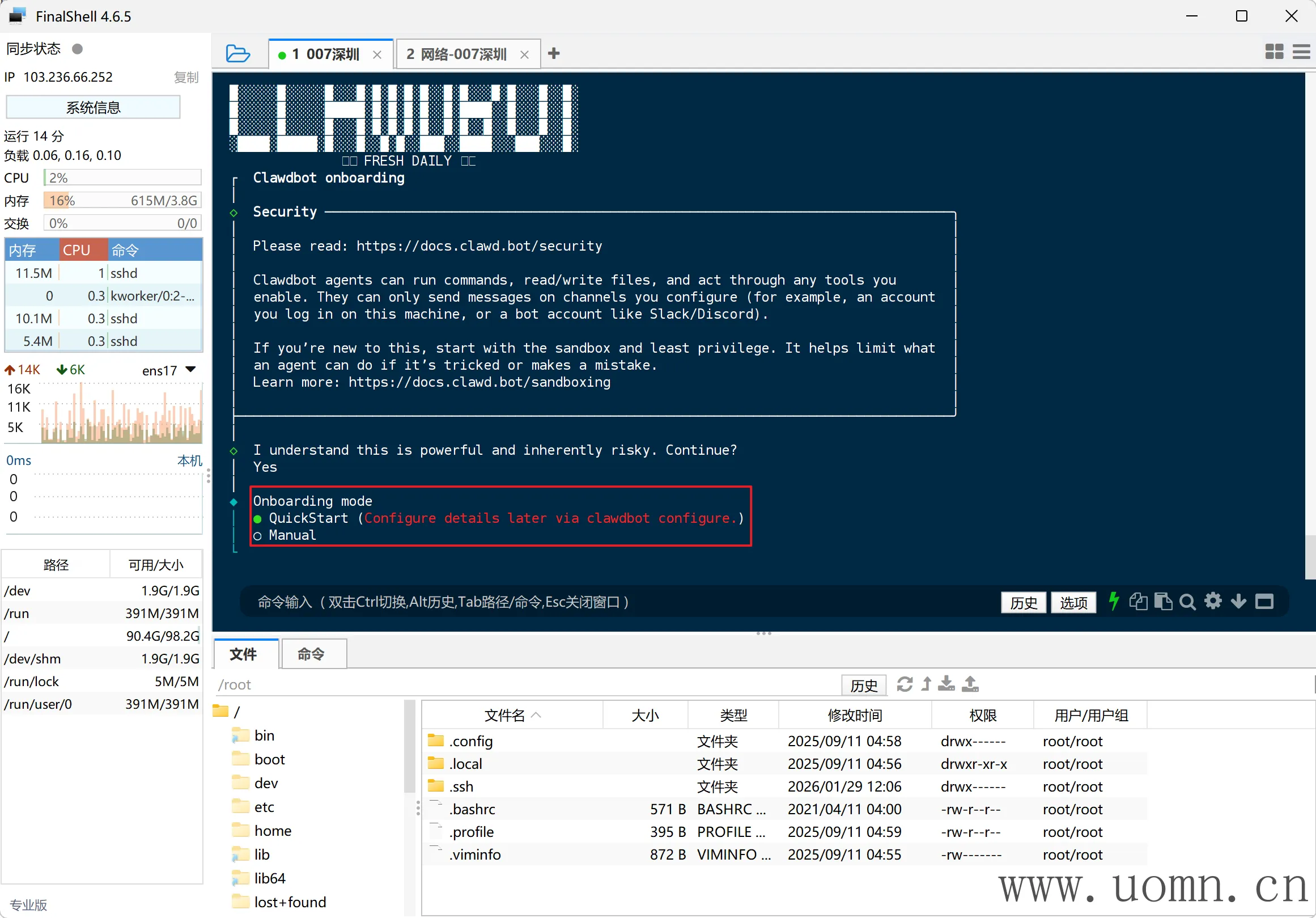The image size is (1316, 918).
Task: Open the hamburger menu at top right
Action: pos(1301,52)
